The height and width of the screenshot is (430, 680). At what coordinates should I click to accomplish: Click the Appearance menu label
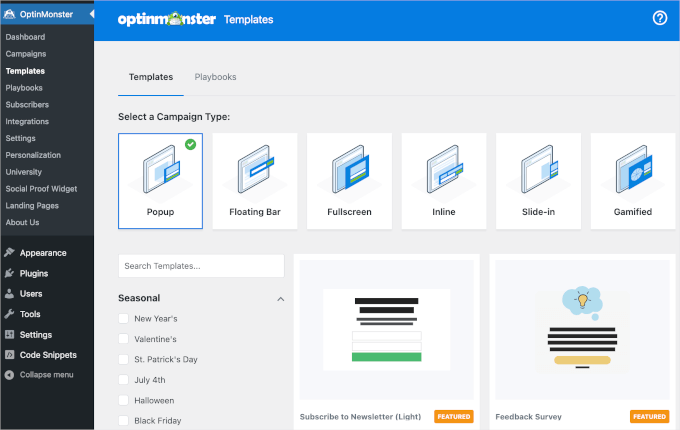[43, 253]
